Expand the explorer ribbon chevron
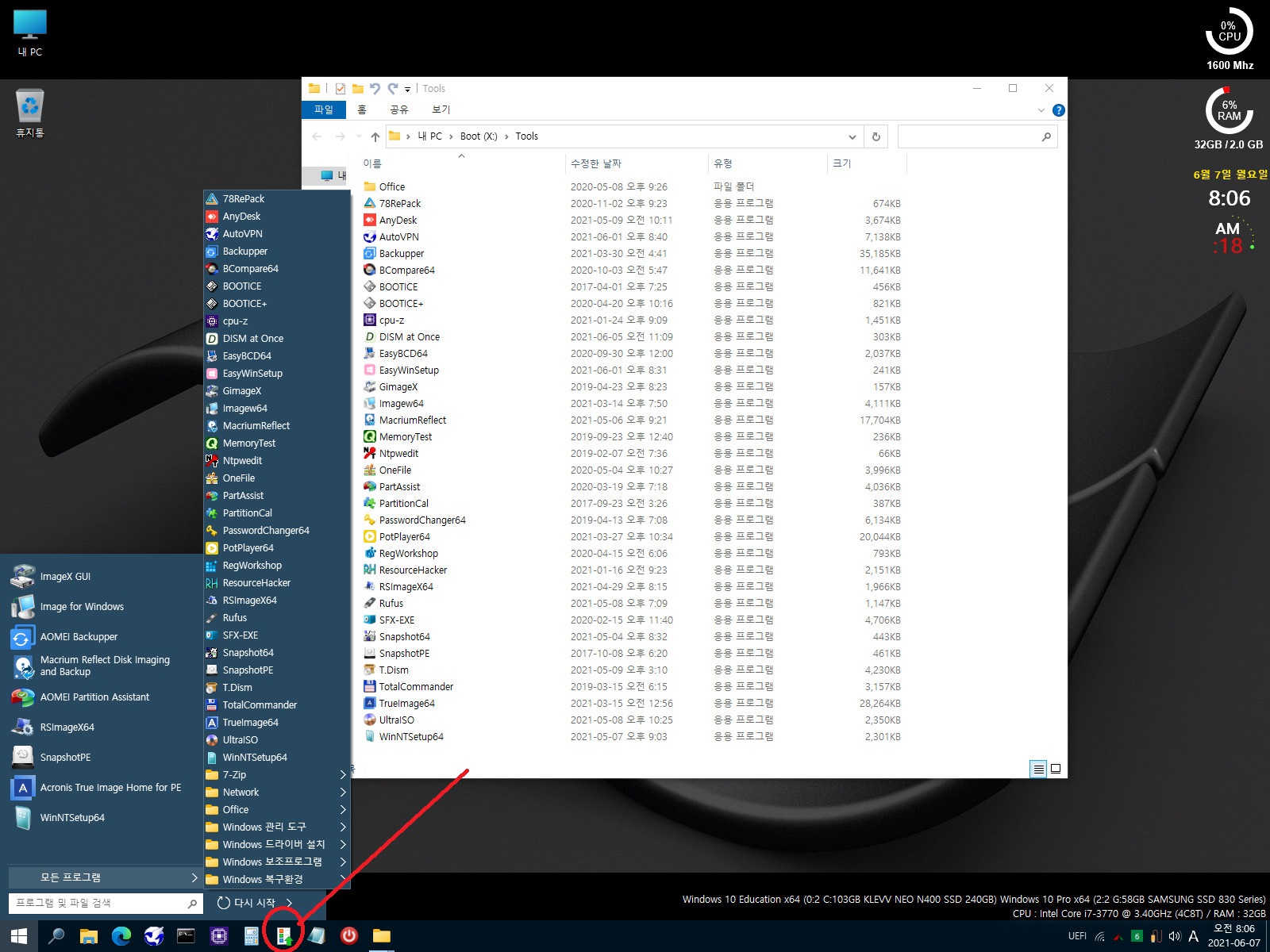The height and width of the screenshot is (952, 1270). tap(1041, 110)
